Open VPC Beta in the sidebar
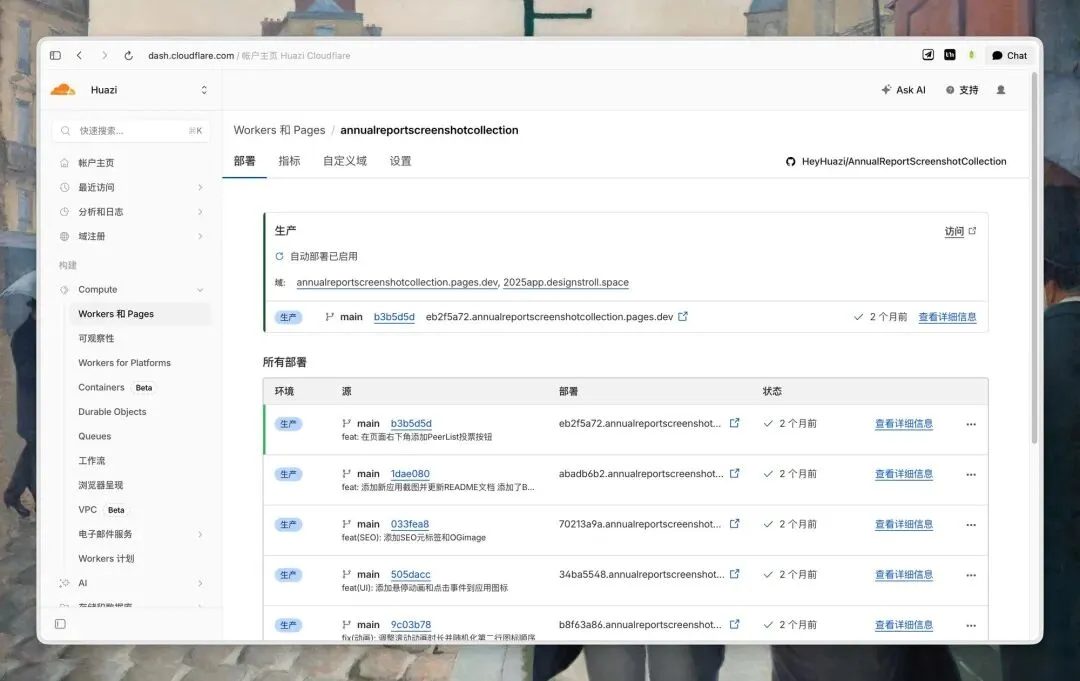This screenshot has width=1080, height=681. click(101, 510)
